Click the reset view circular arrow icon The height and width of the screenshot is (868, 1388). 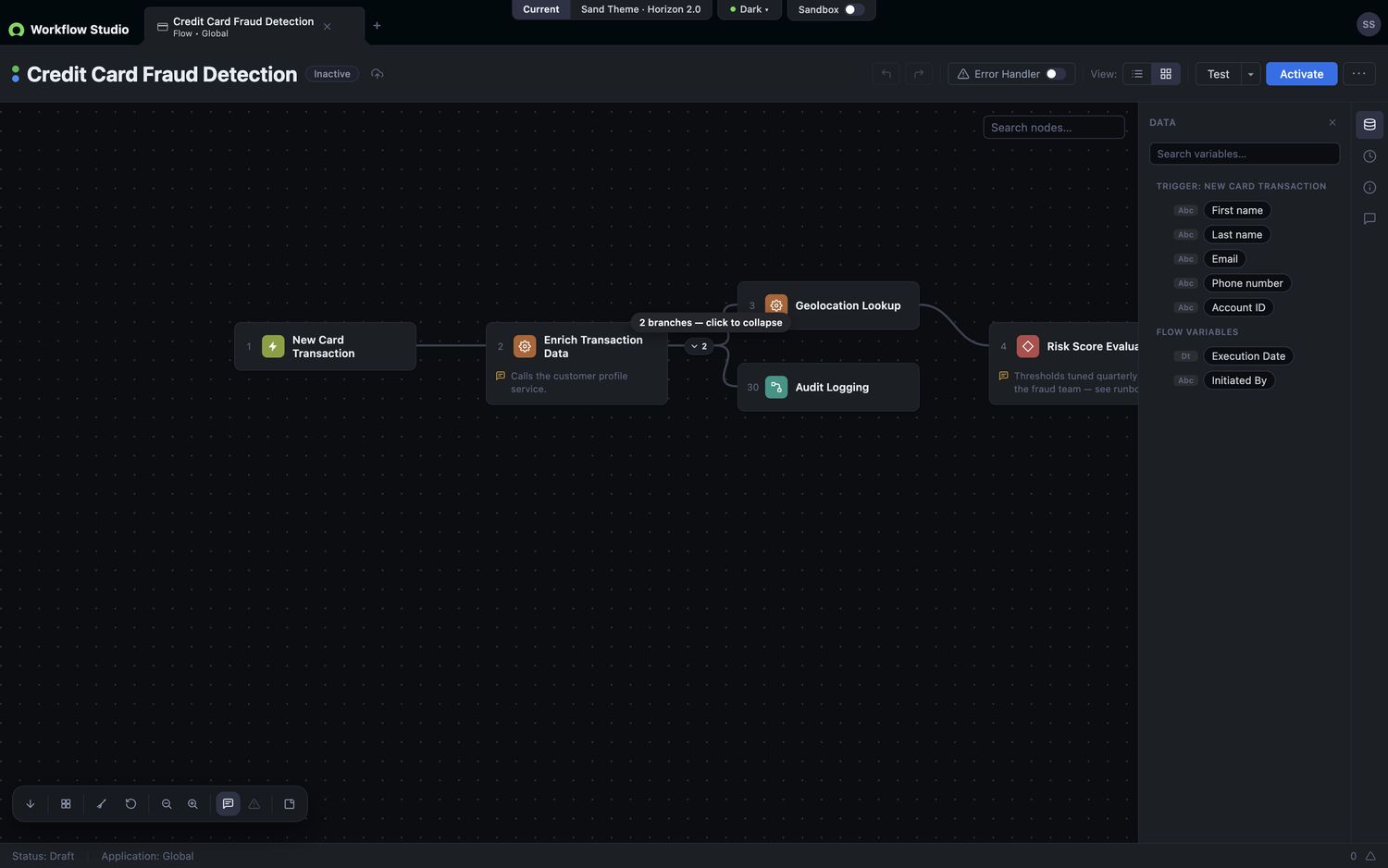130,804
